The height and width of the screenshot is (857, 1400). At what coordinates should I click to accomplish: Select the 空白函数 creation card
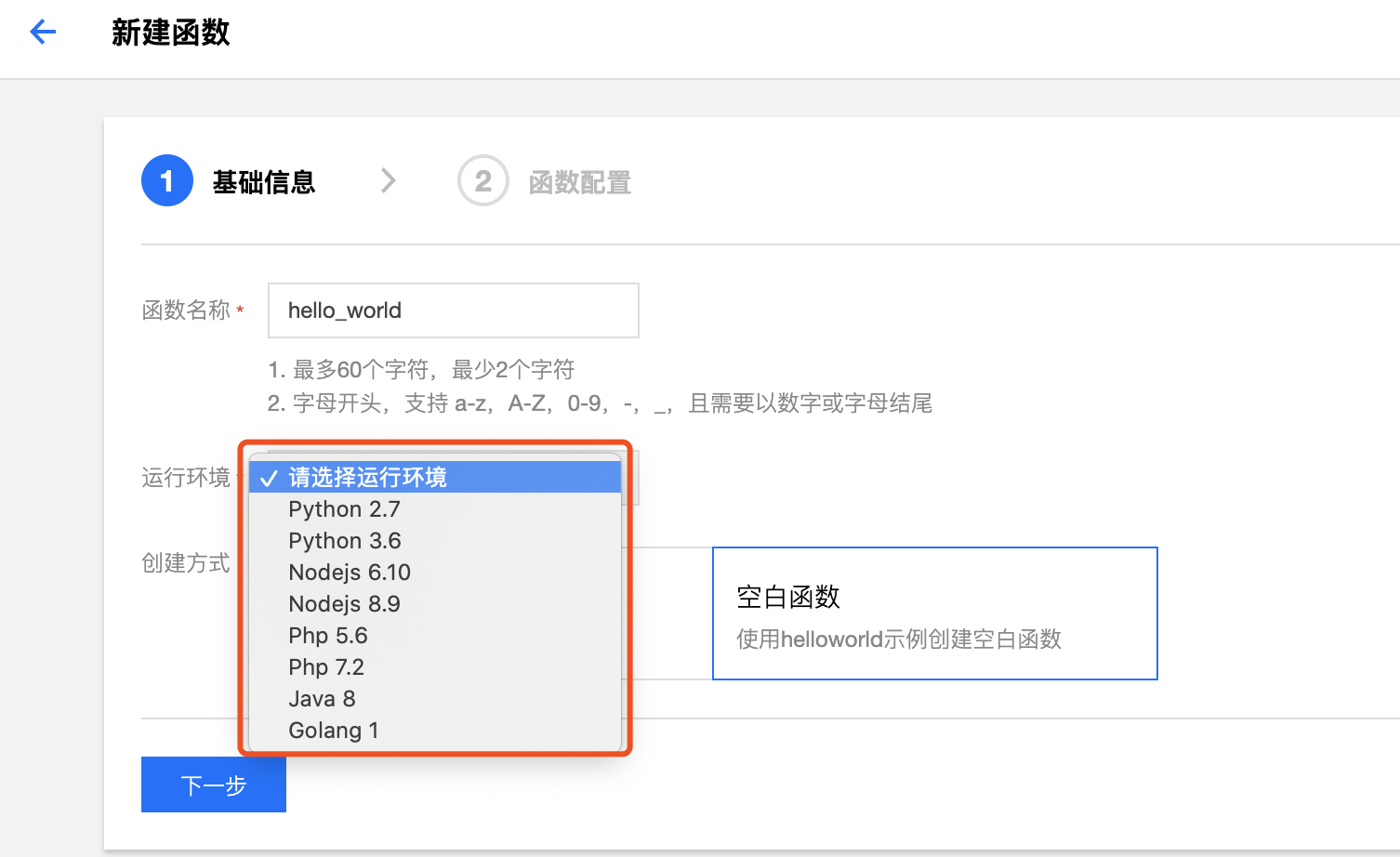934,613
